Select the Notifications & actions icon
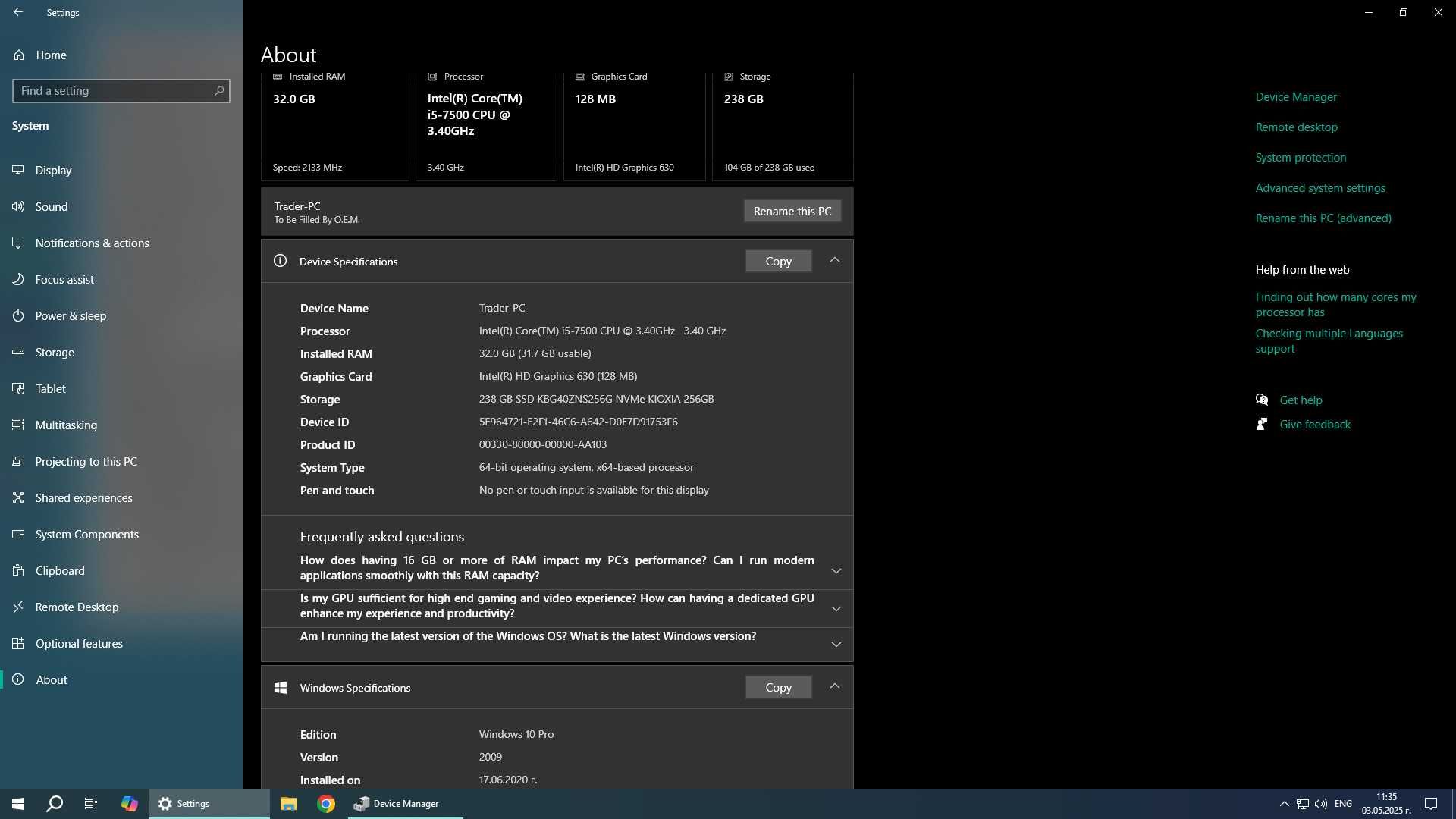This screenshot has width=1456, height=819. tap(18, 243)
